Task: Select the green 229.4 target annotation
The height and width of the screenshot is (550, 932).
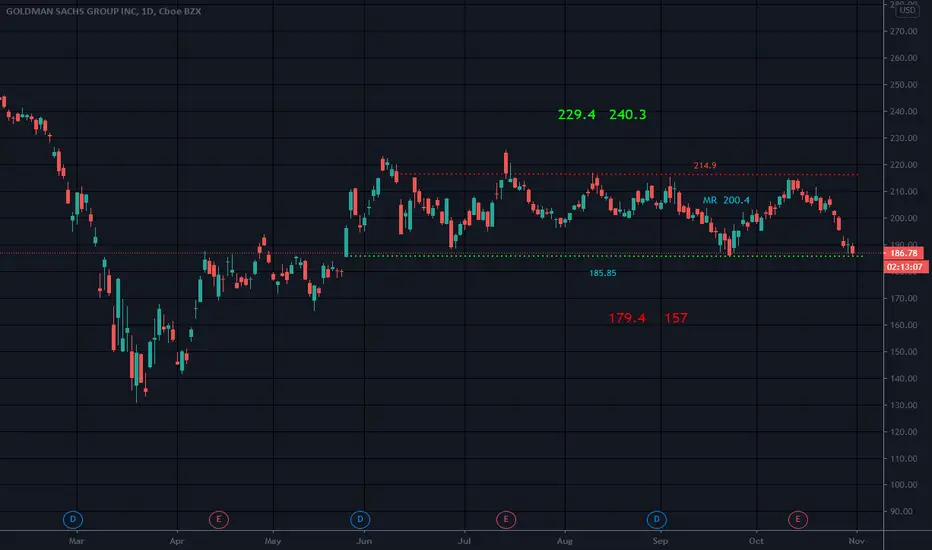Action: 577,115
